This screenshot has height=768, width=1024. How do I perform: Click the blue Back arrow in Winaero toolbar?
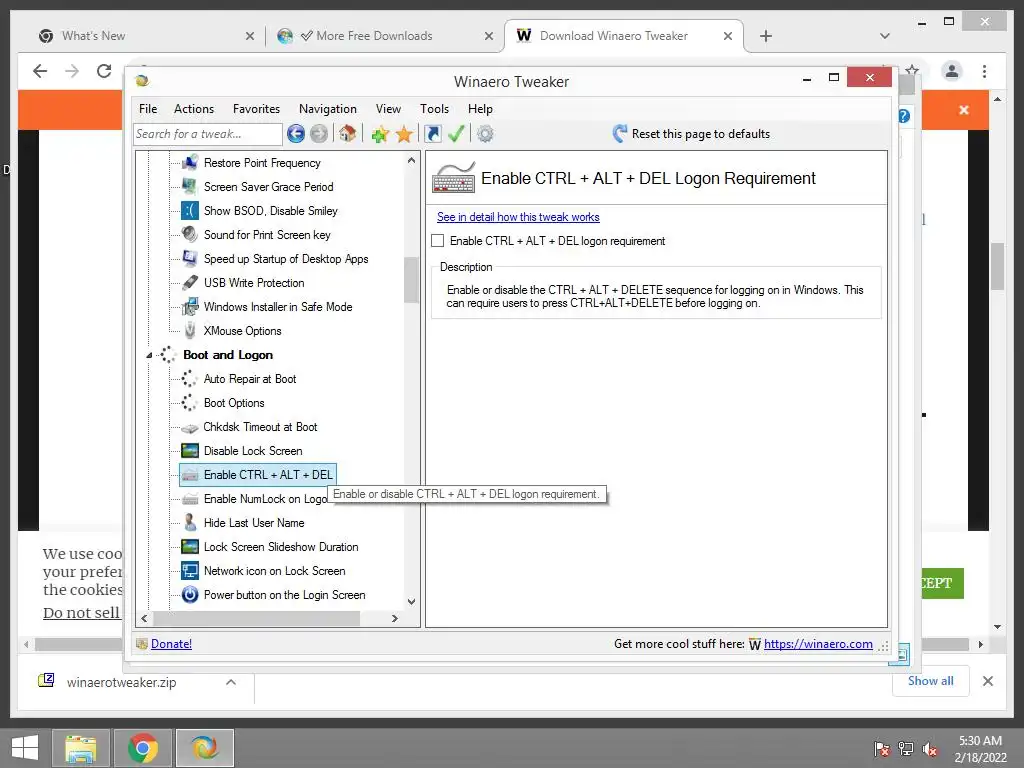point(296,134)
